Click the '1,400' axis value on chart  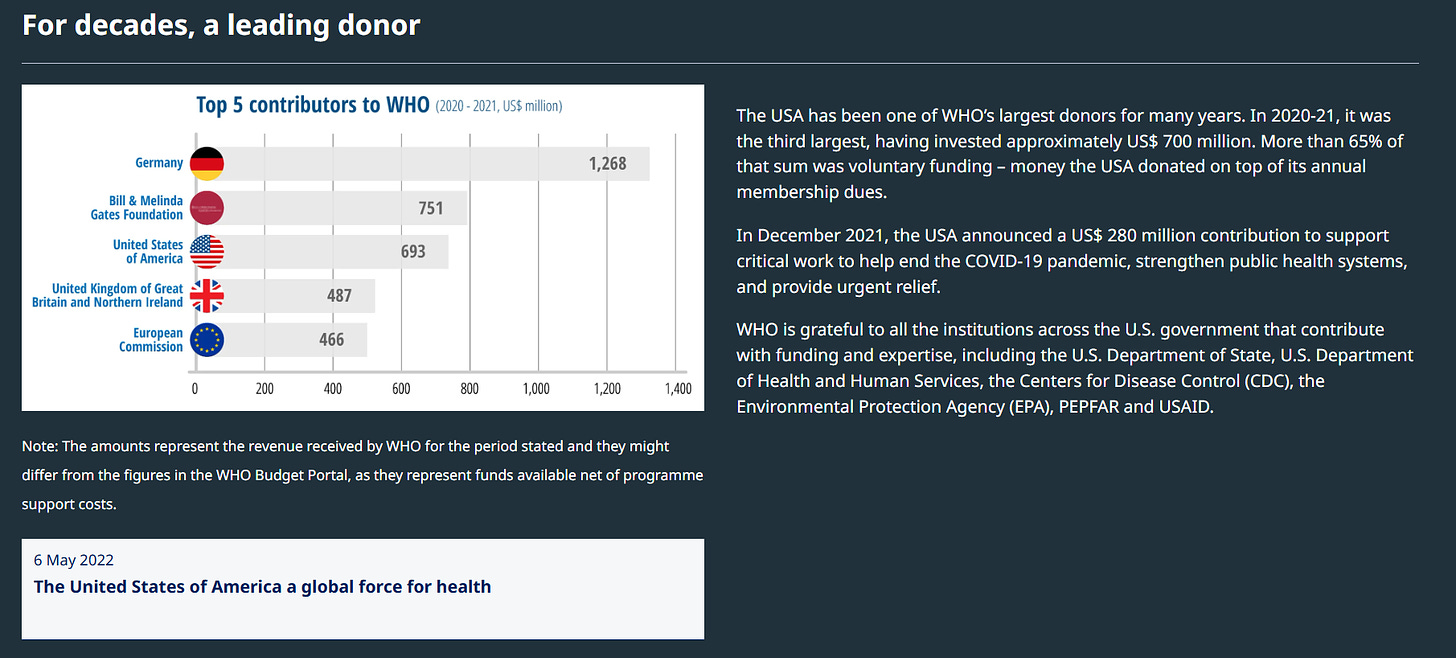pyautogui.click(x=677, y=390)
